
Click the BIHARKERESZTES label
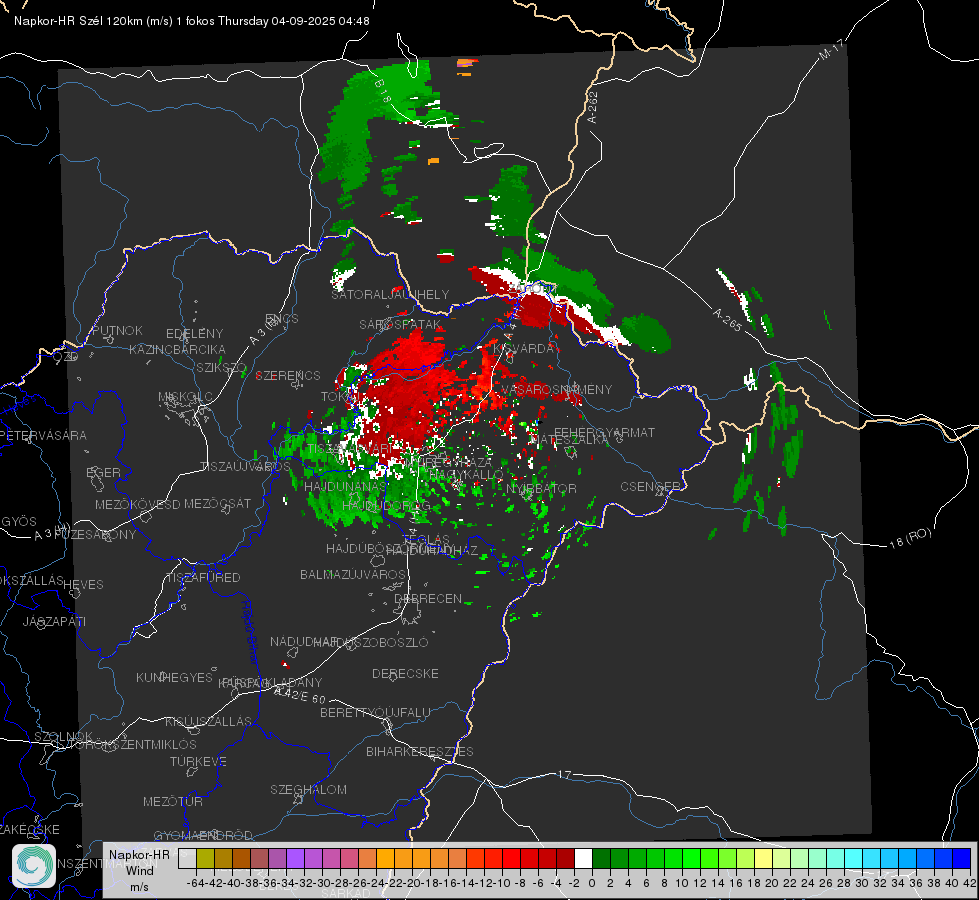[420, 751]
